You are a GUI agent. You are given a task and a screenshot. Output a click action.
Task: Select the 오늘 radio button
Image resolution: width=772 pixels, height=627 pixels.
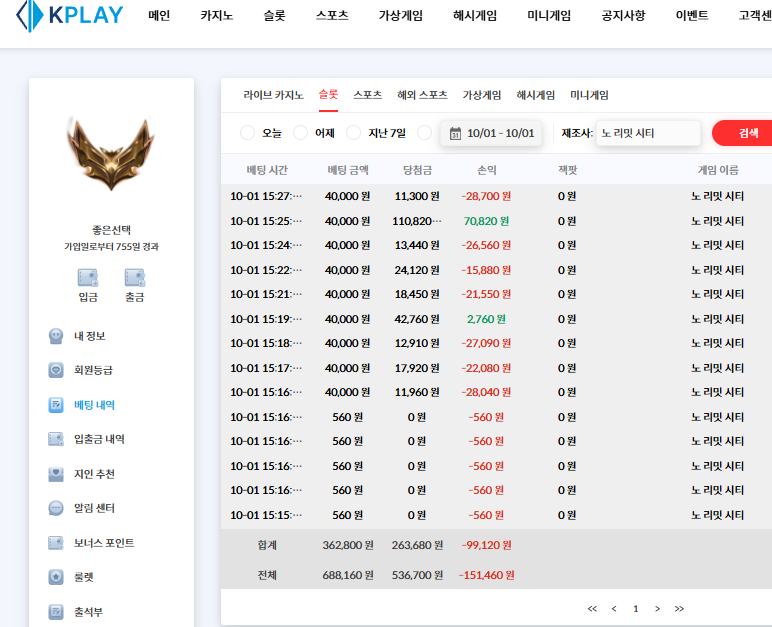point(248,133)
